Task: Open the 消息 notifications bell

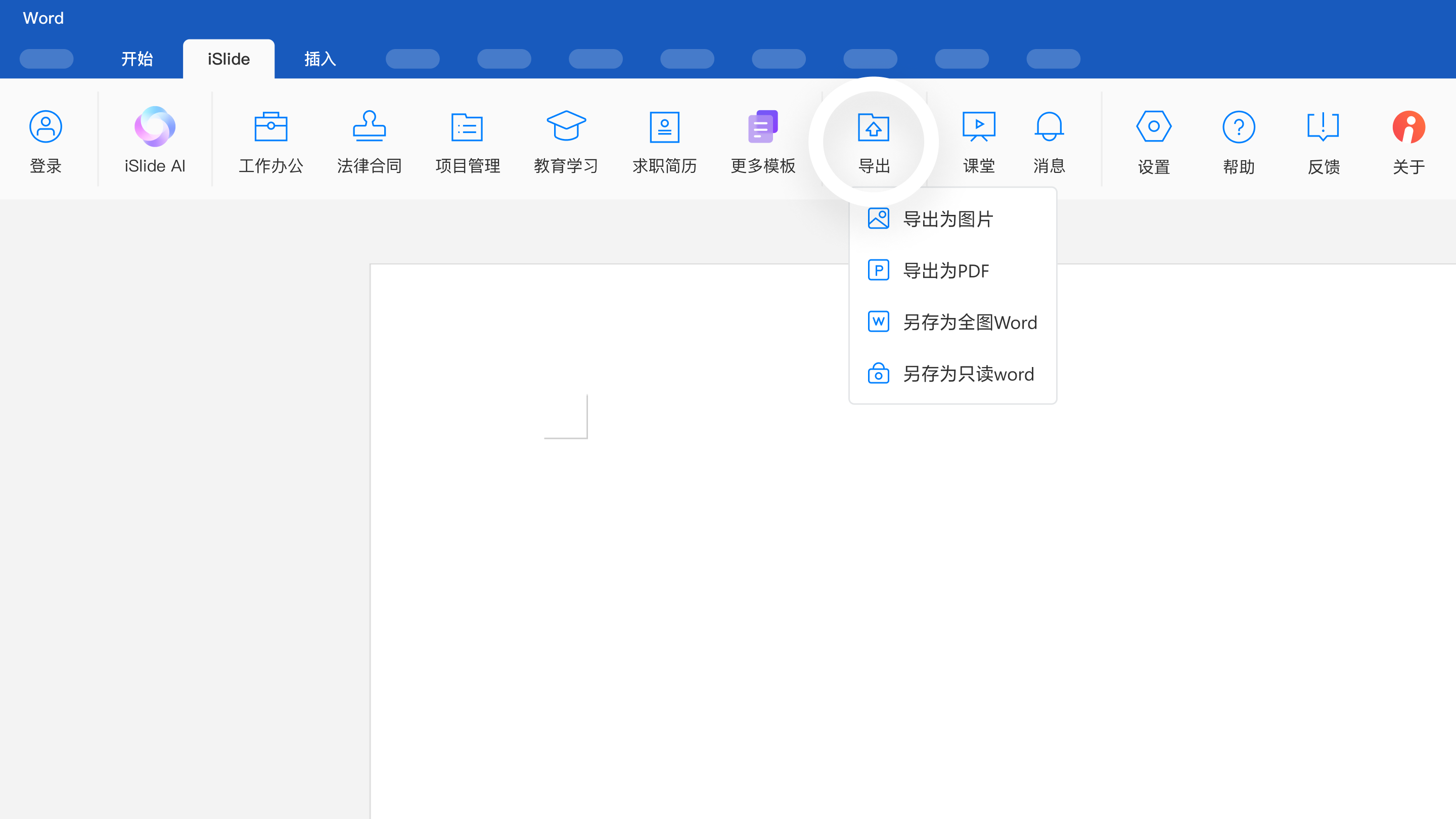Action: (1049, 142)
